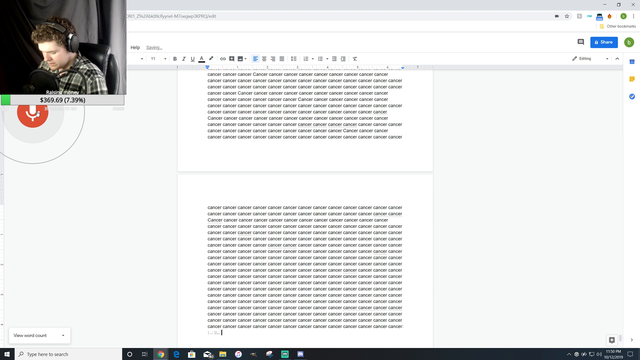The height and width of the screenshot is (360, 640).
Task: Launch Microsoft Edge from the taskbar
Action: (176, 354)
